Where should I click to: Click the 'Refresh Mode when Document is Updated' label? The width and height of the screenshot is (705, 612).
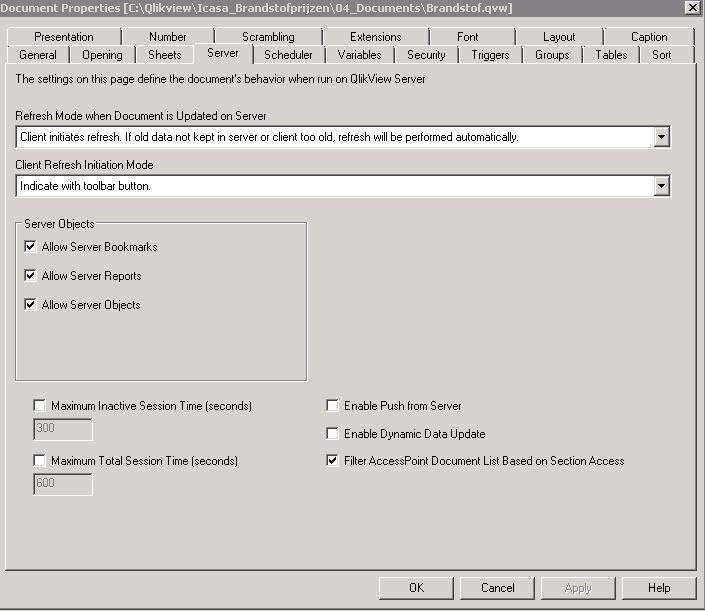pos(141,116)
